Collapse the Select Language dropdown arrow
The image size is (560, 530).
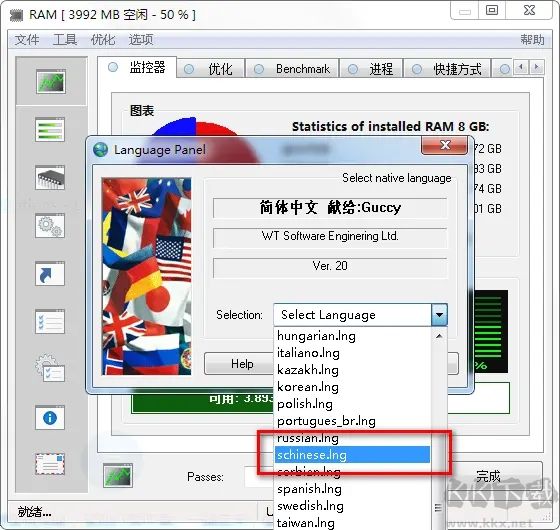point(439,315)
